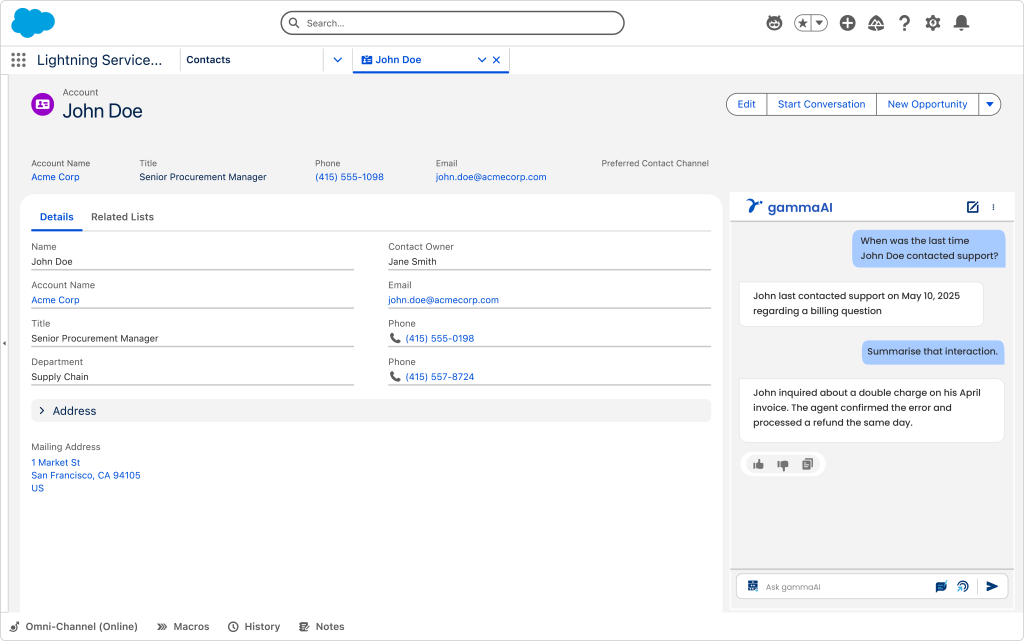
Task: Start a new gammaAI chat
Action: tap(972, 207)
